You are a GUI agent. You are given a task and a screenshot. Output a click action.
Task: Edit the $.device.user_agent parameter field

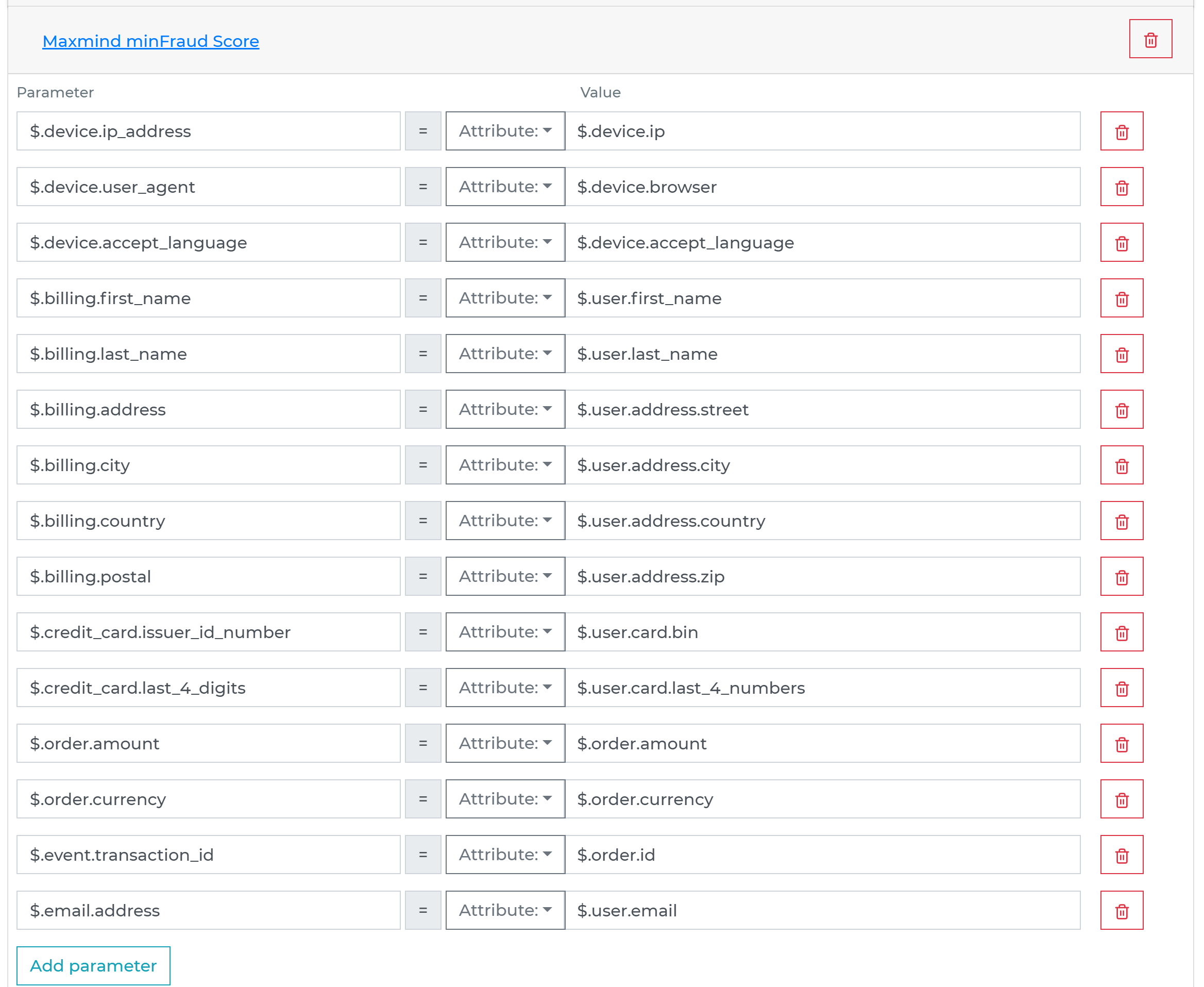[209, 187]
